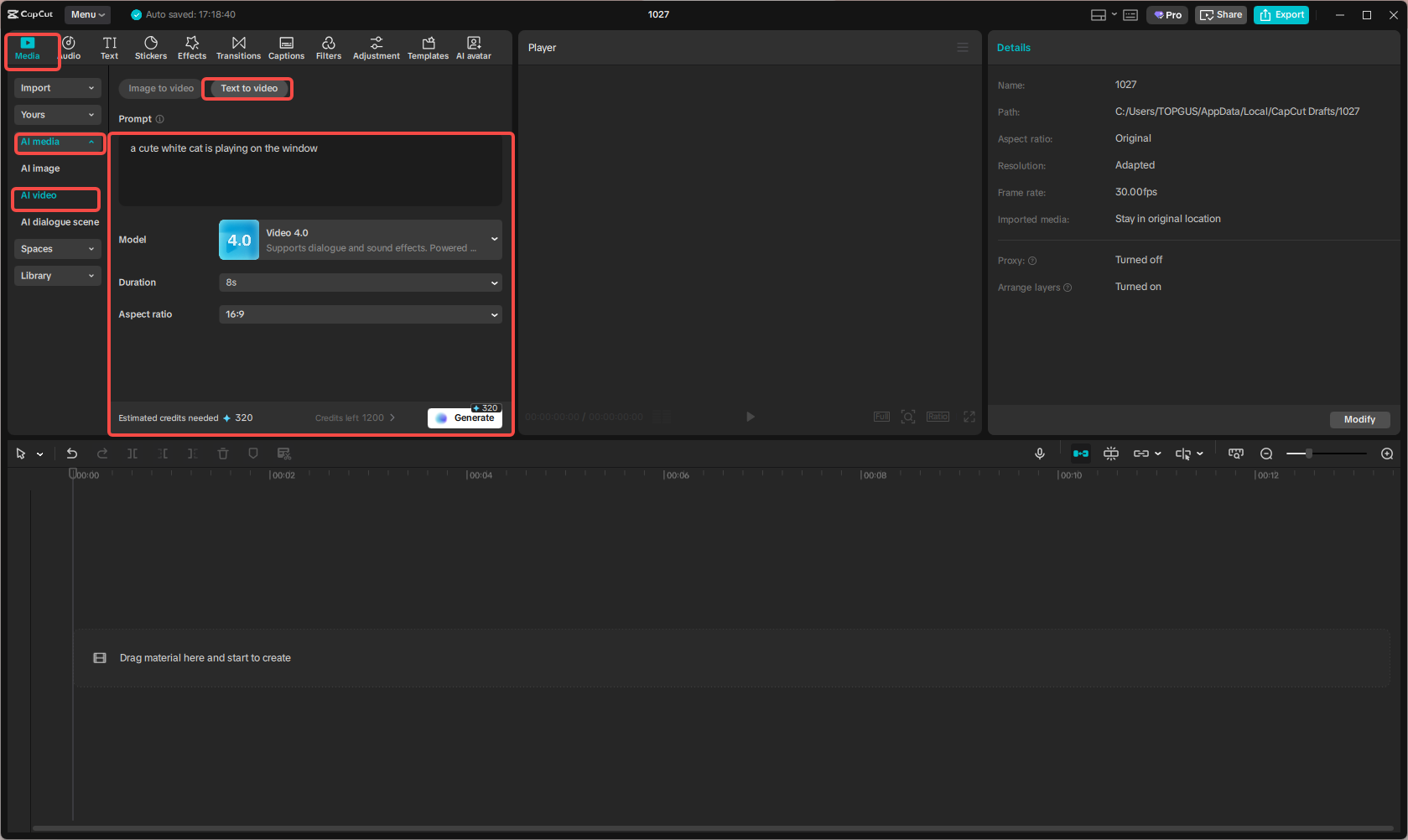Switch to the Image to video tab

tap(158, 88)
